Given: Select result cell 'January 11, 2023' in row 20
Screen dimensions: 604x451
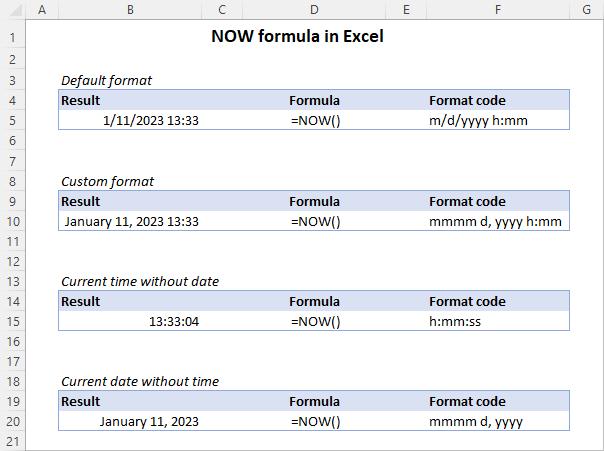Looking at the screenshot, I should [x=130, y=421].
